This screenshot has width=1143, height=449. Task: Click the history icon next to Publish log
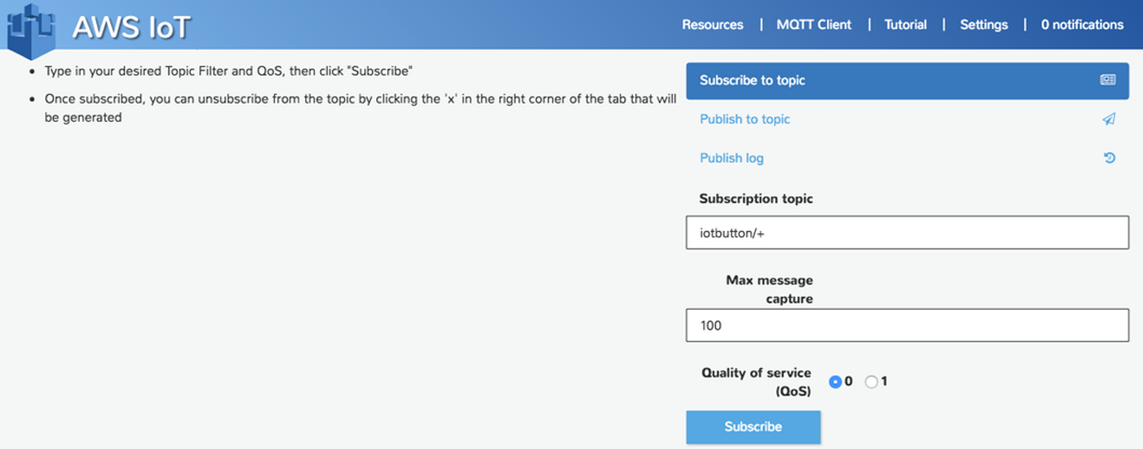[1108, 158]
